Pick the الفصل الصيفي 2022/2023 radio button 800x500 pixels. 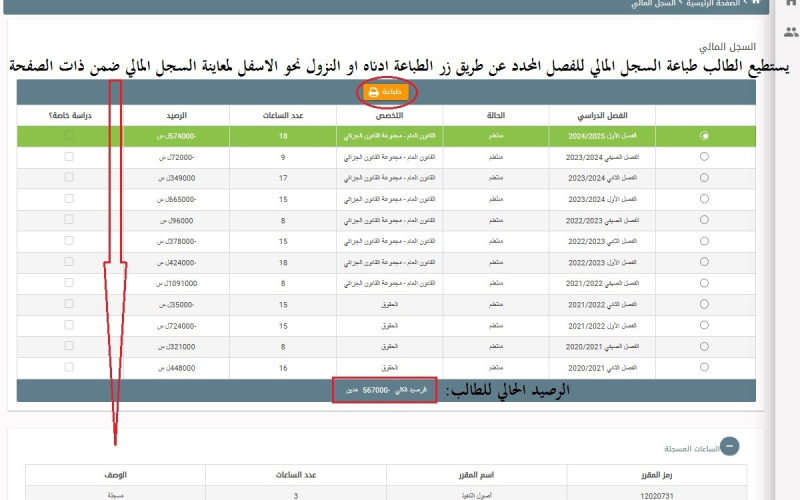point(705,220)
